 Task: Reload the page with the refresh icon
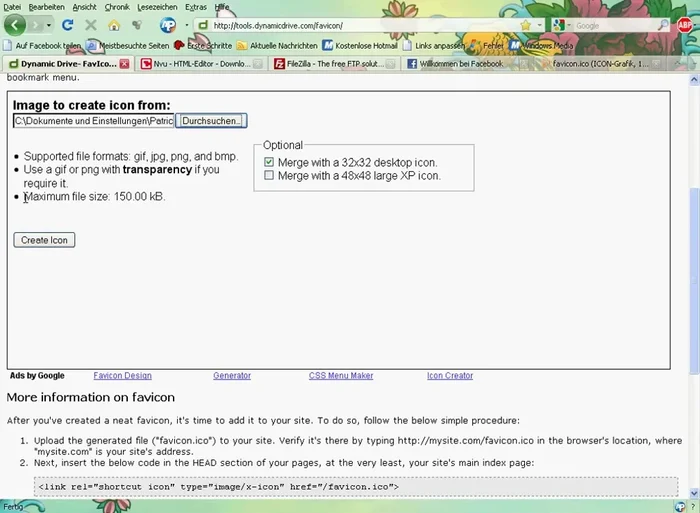[x=67, y=25]
